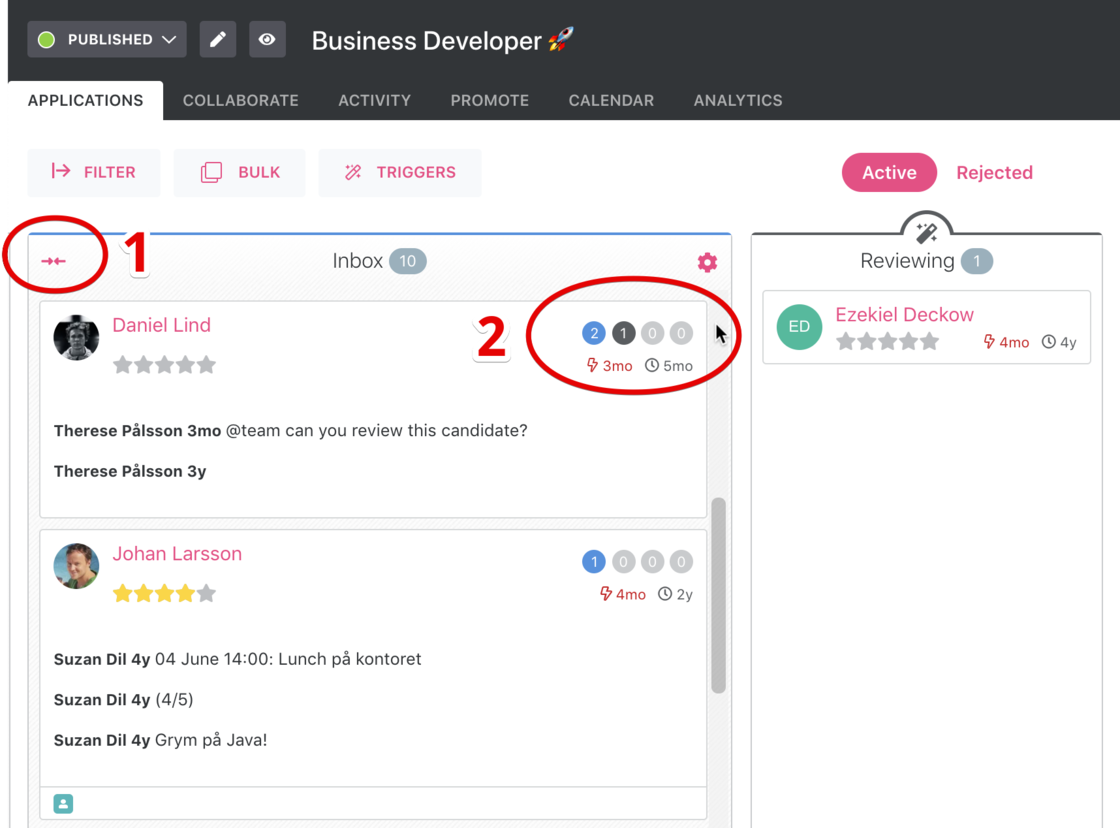Click the eye preview job icon
This screenshot has height=828, width=1120.
[x=267, y=39]
